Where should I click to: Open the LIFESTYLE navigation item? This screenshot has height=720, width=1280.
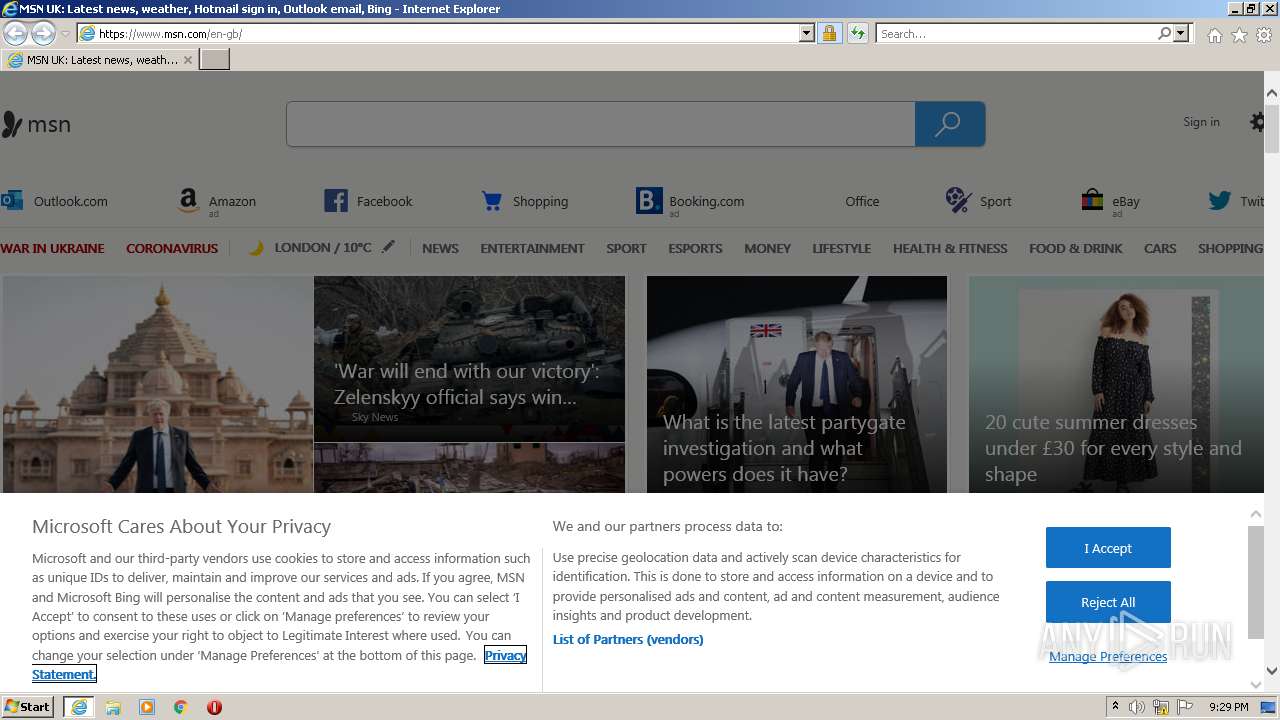(x=841, y=248)
